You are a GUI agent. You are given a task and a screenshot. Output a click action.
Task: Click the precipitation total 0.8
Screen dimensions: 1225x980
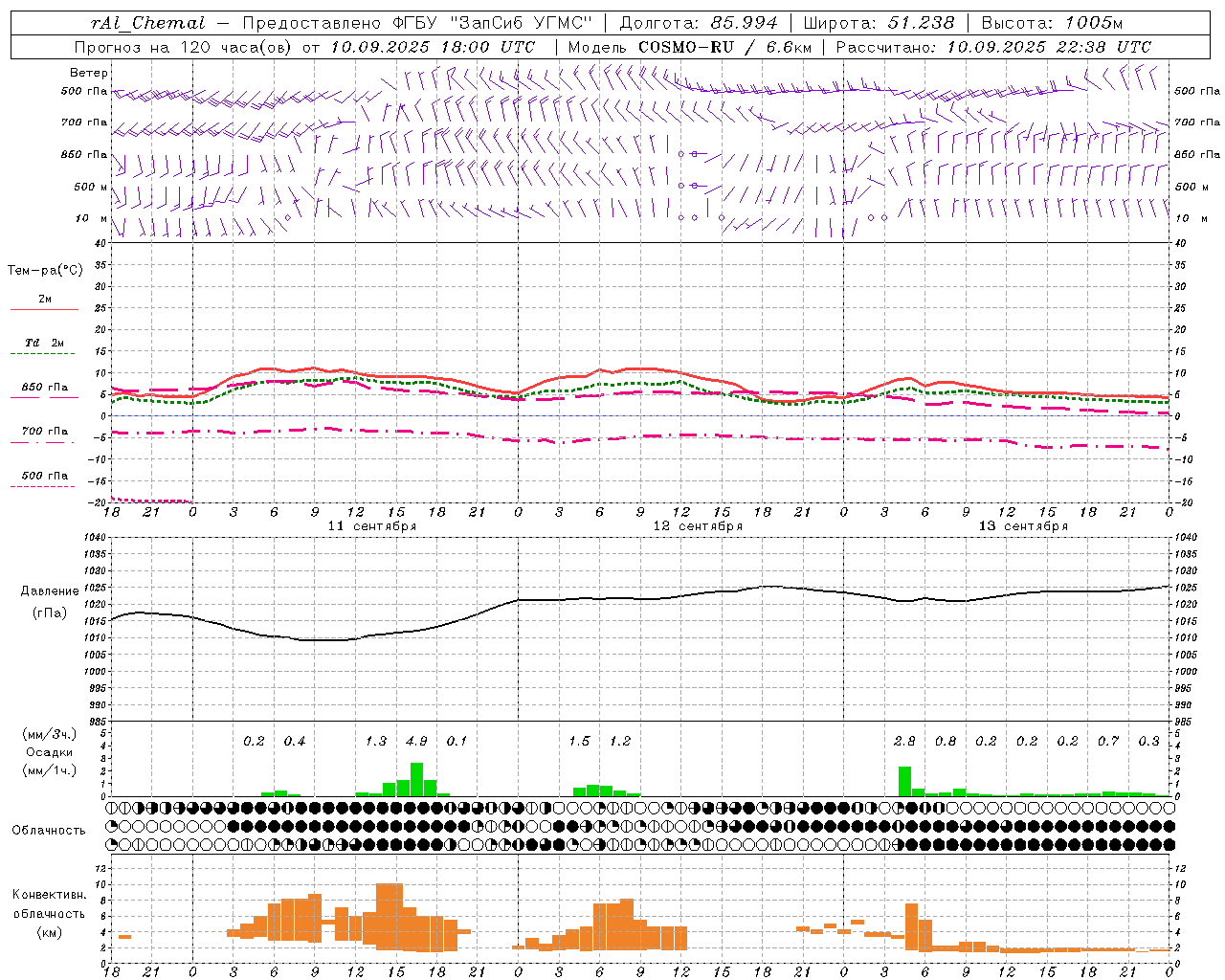[x=946, y=742]
